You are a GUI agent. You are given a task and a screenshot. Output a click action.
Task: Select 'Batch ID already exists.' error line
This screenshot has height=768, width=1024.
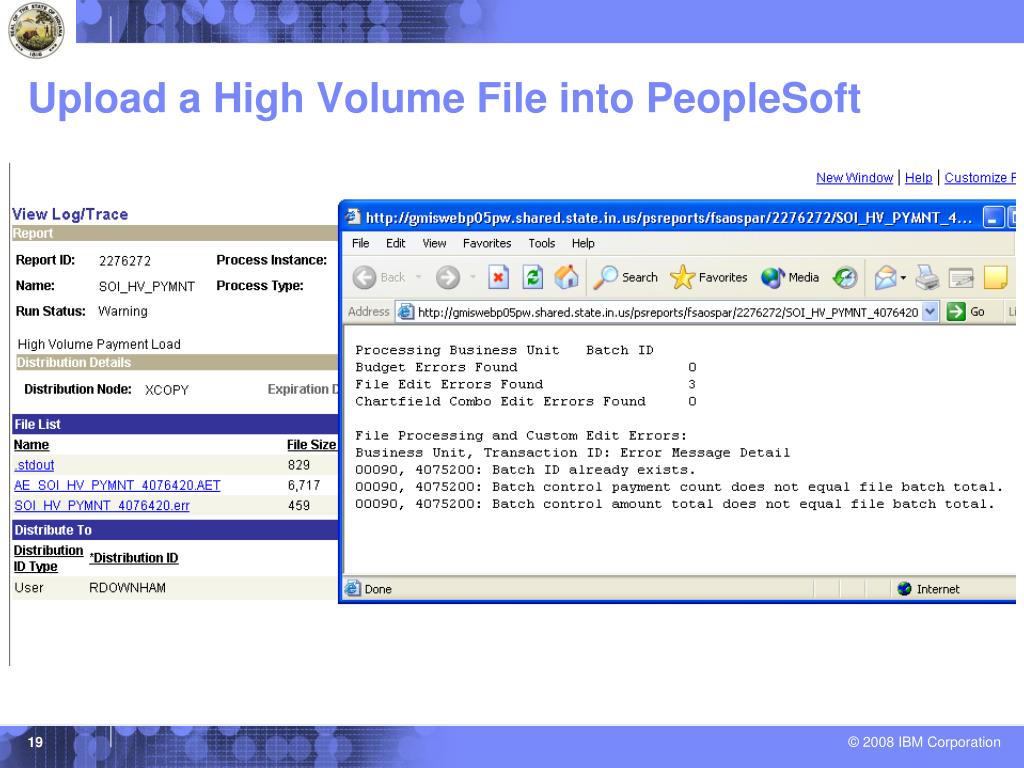(x=526, y=470)
